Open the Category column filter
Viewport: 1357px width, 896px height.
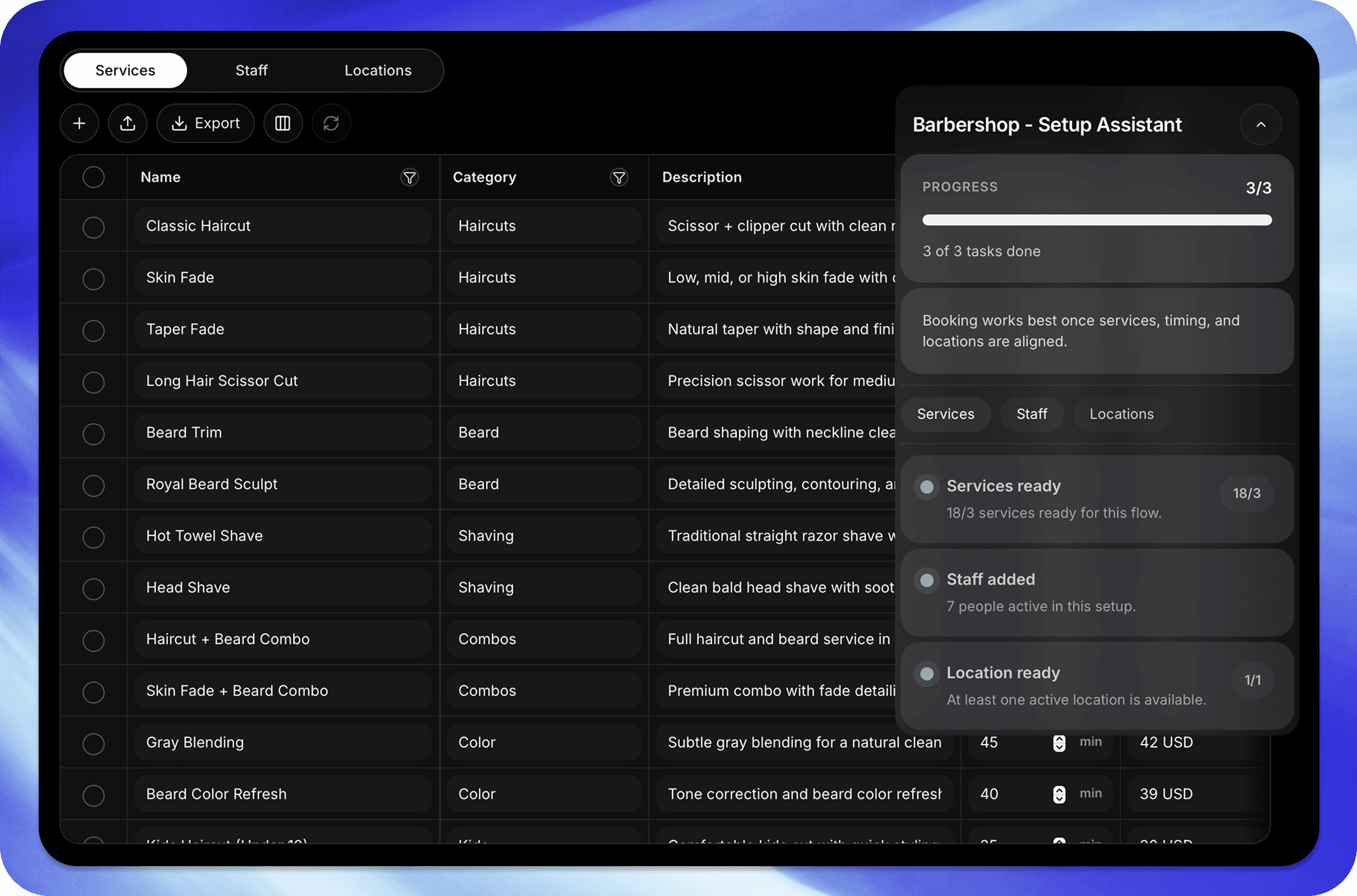tap(619, 177)
